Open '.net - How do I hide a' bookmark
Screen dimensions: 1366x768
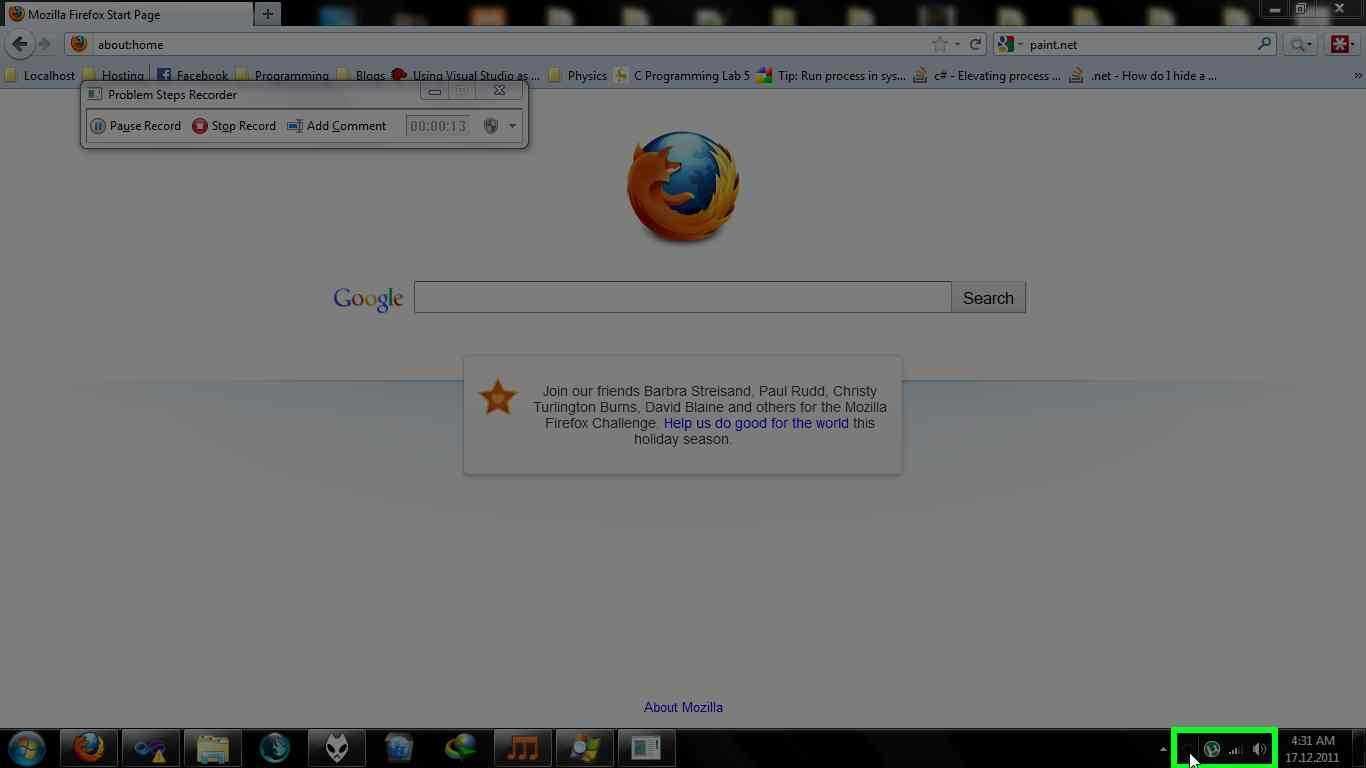point(1144,75)
